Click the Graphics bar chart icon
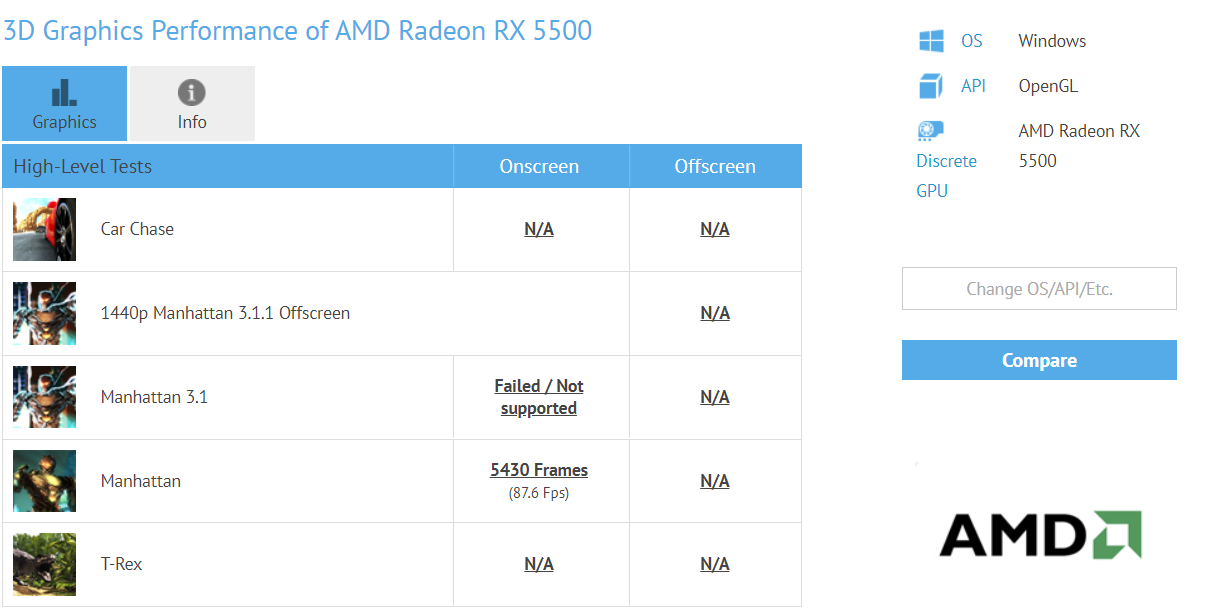The image size is (1209, 615). [x=64, y=93]
